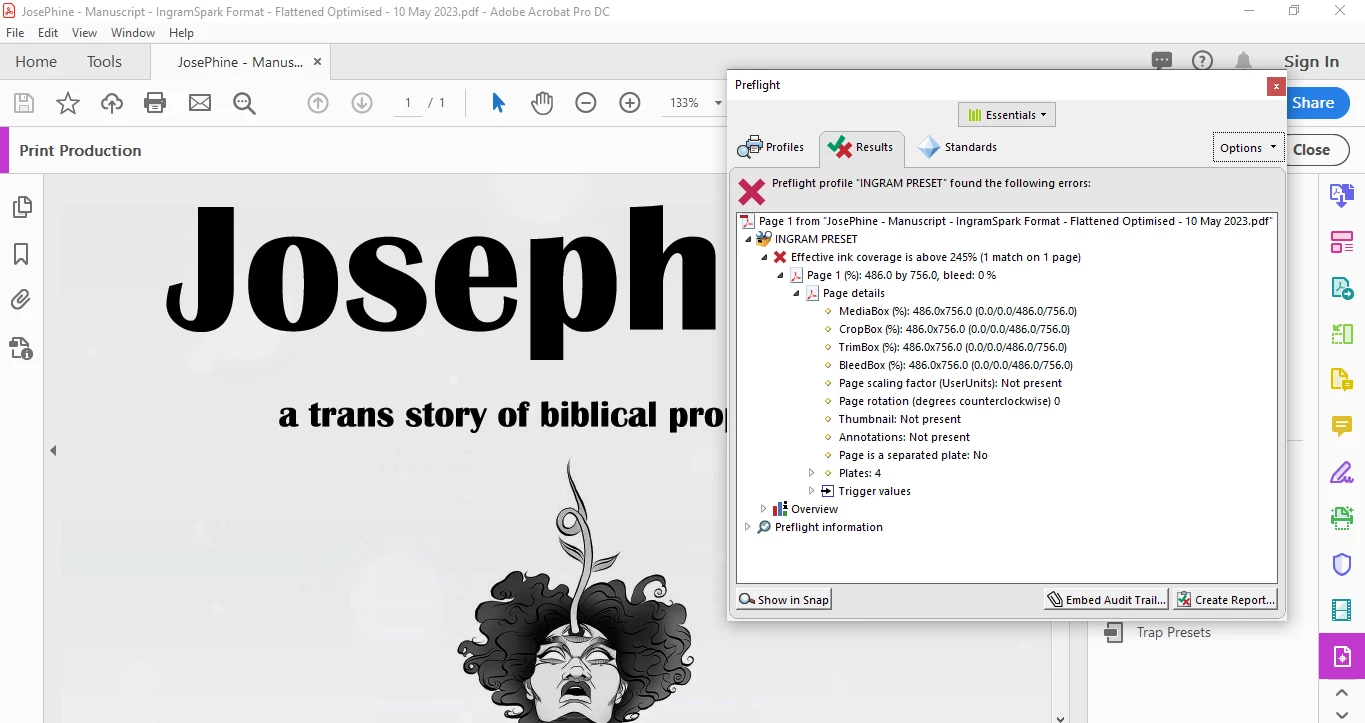Image resolution: width=1365 pixels, height=723 pixels.
Task: Open the Window menu
Action: [x=132, y=33]
